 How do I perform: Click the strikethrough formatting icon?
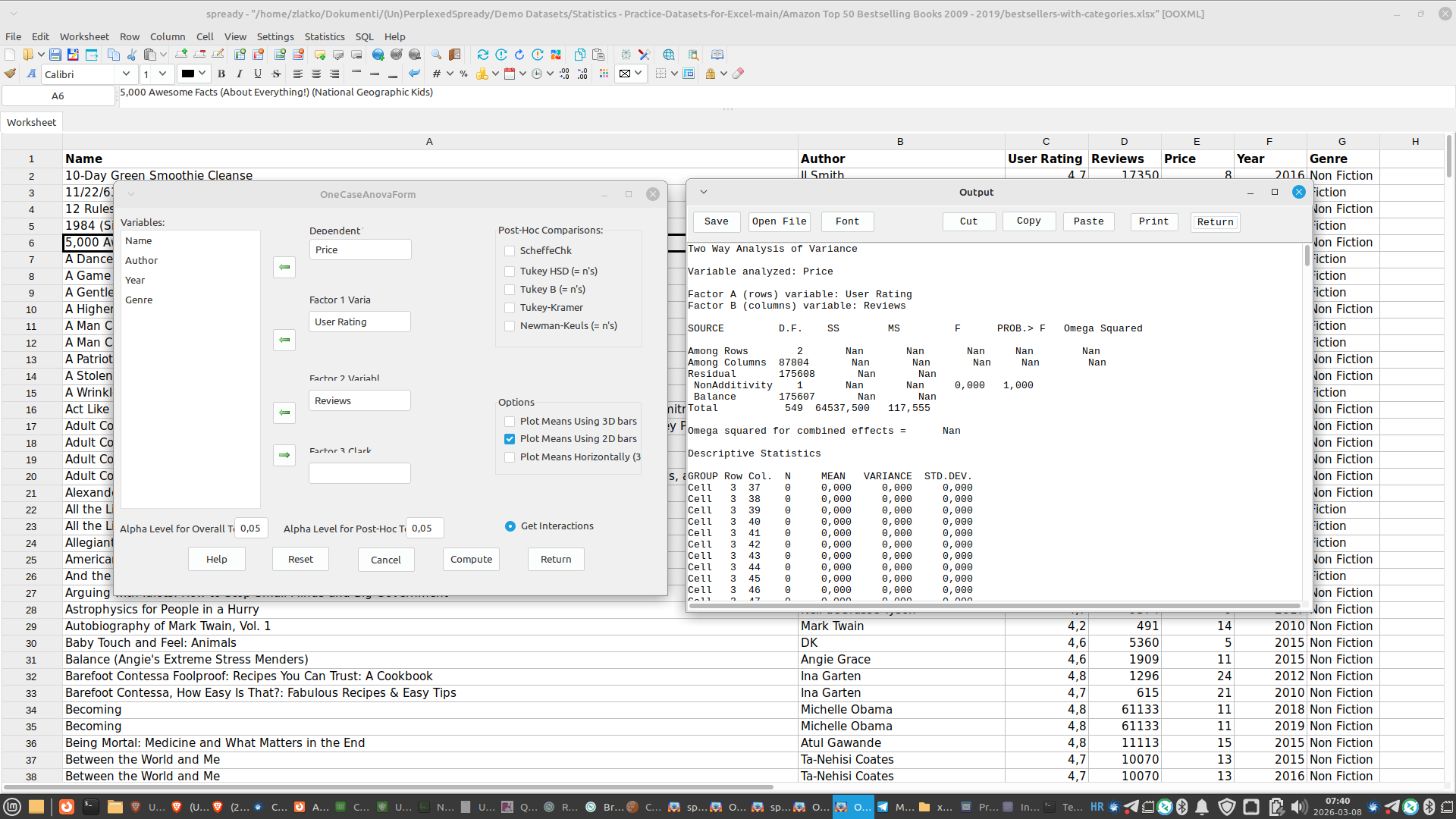click(276, 74)
